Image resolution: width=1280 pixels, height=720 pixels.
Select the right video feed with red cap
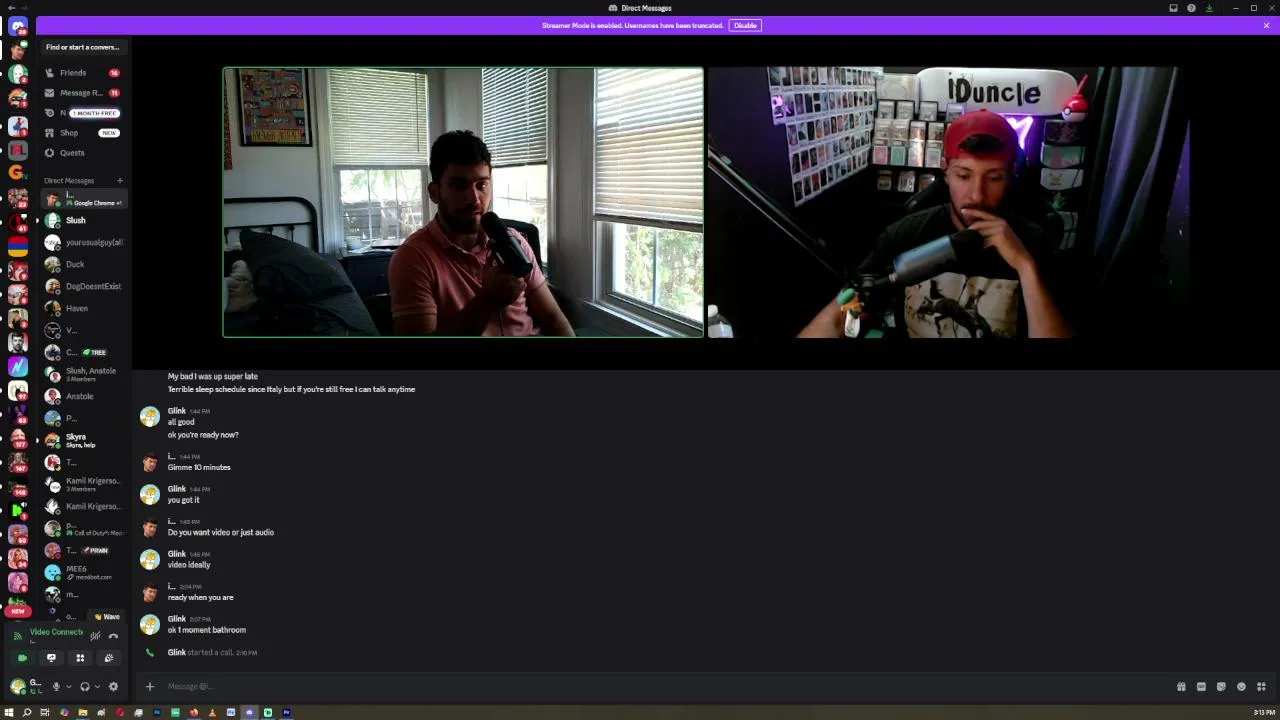(947, 202)
